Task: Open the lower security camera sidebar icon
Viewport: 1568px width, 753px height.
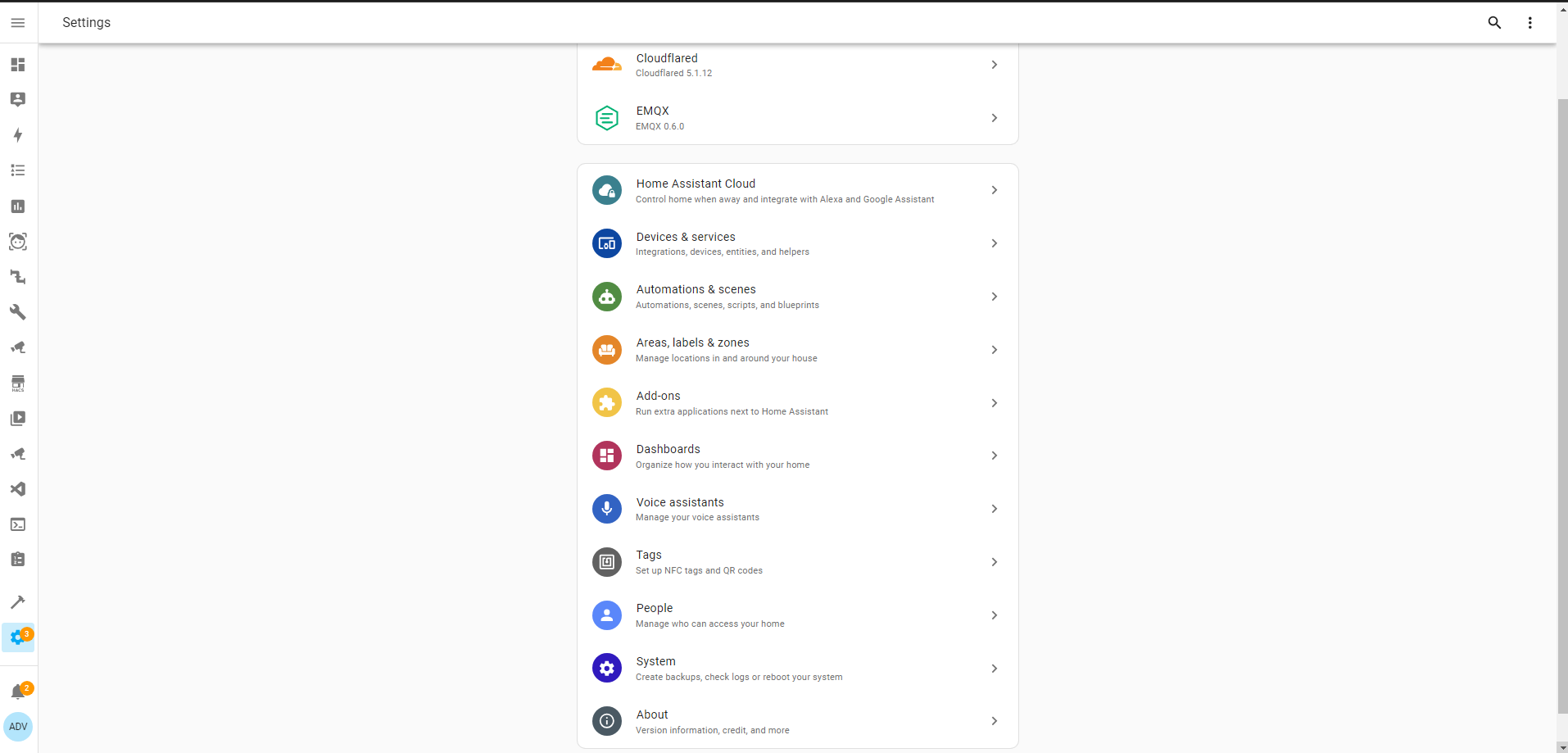Action: coord(18,454)
